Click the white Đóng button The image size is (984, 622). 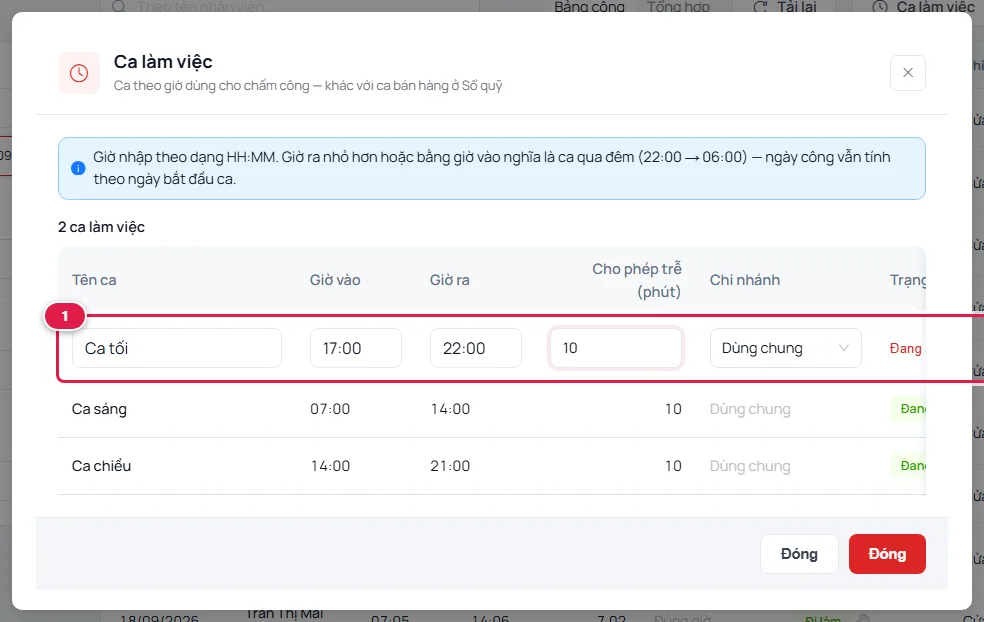click(799, 554)
